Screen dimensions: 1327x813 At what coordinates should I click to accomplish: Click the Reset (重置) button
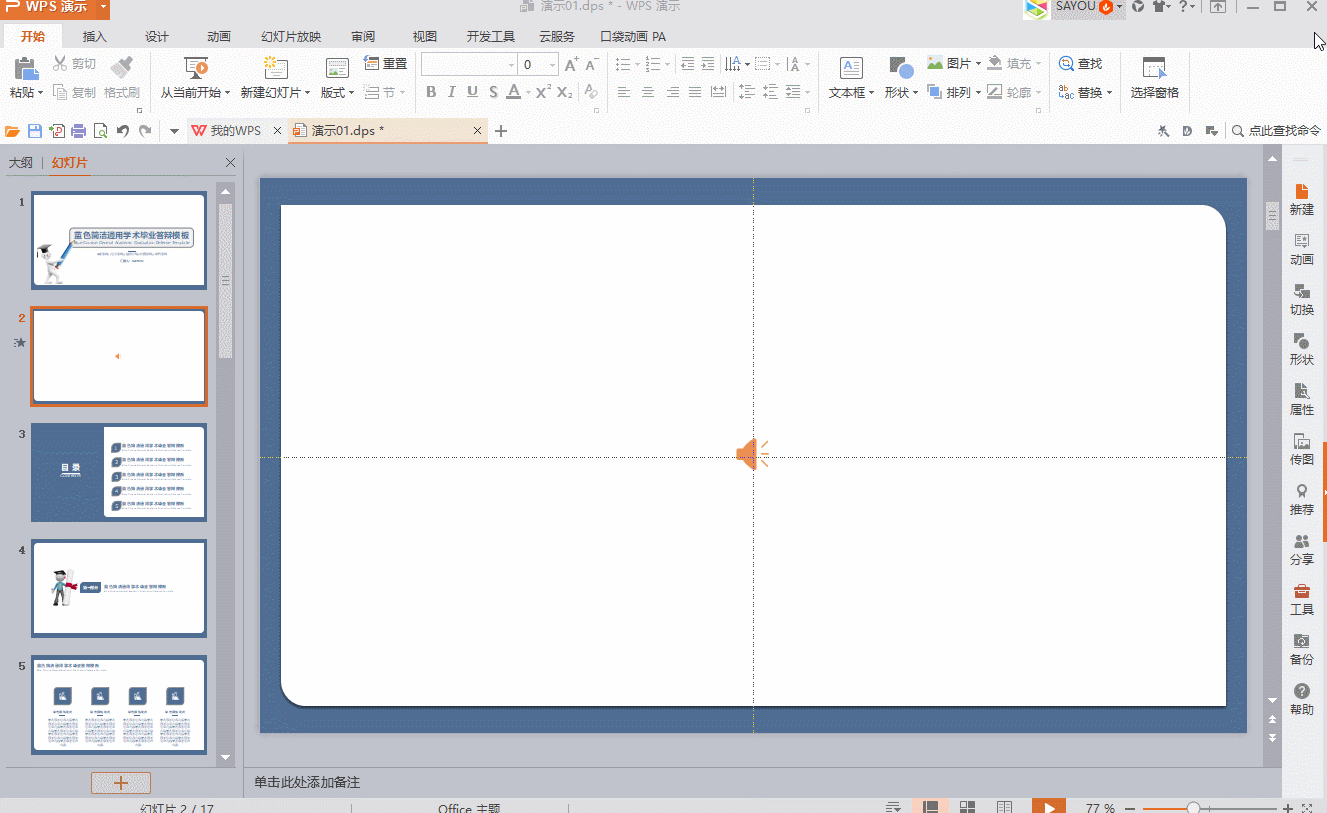pos(386,64)
